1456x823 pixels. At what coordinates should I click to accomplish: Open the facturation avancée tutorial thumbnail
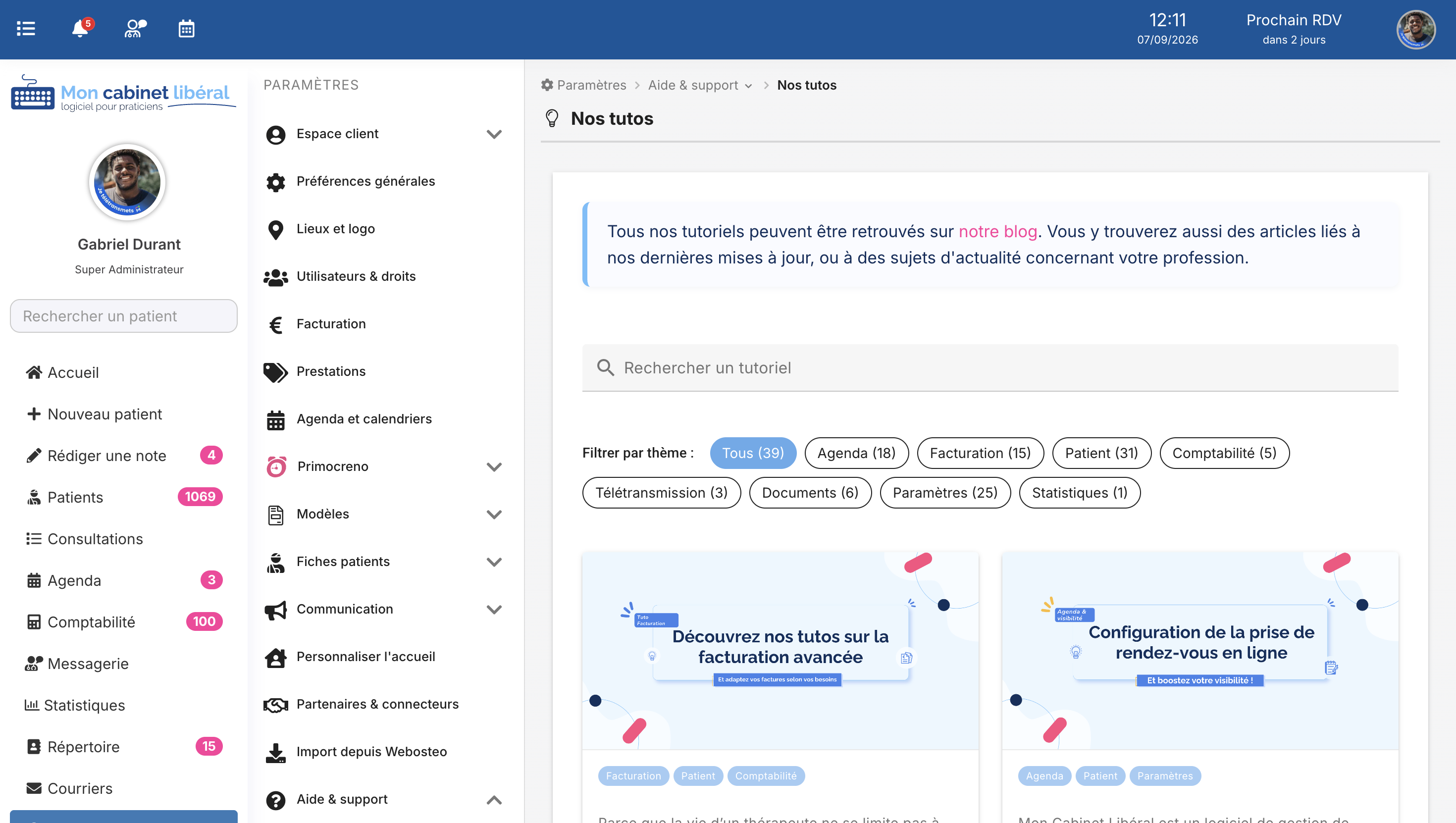(780, 651)
